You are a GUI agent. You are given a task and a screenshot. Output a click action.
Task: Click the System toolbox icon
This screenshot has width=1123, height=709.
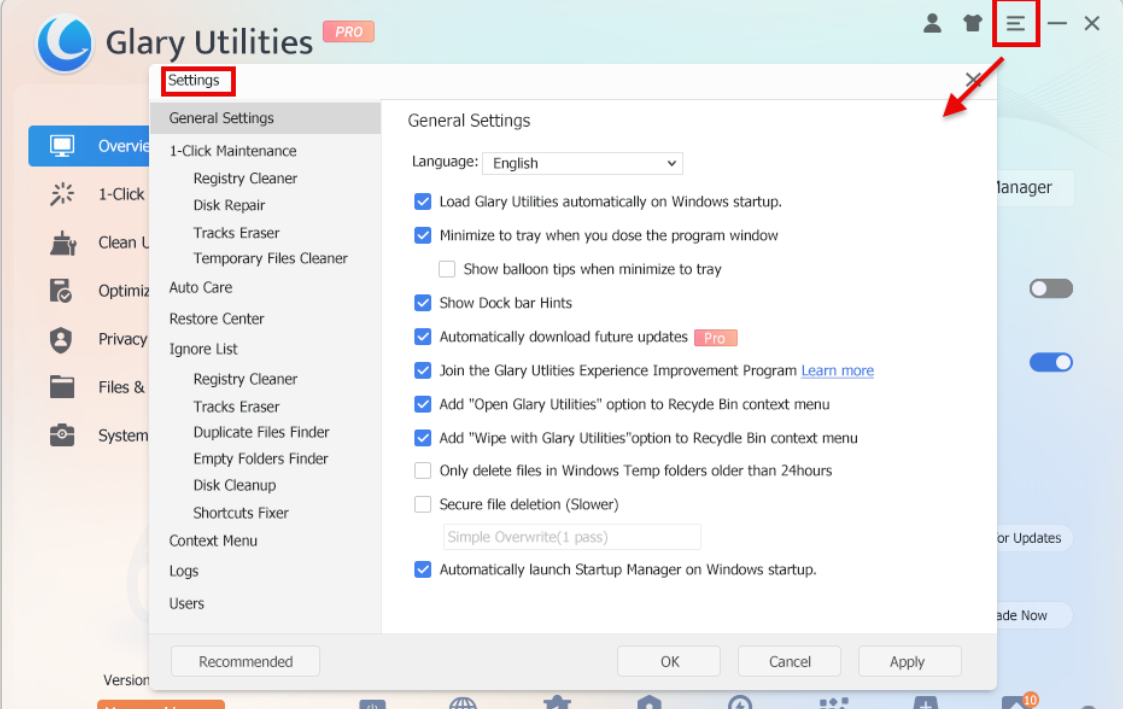pyautogui.click(x=62, y=435)
